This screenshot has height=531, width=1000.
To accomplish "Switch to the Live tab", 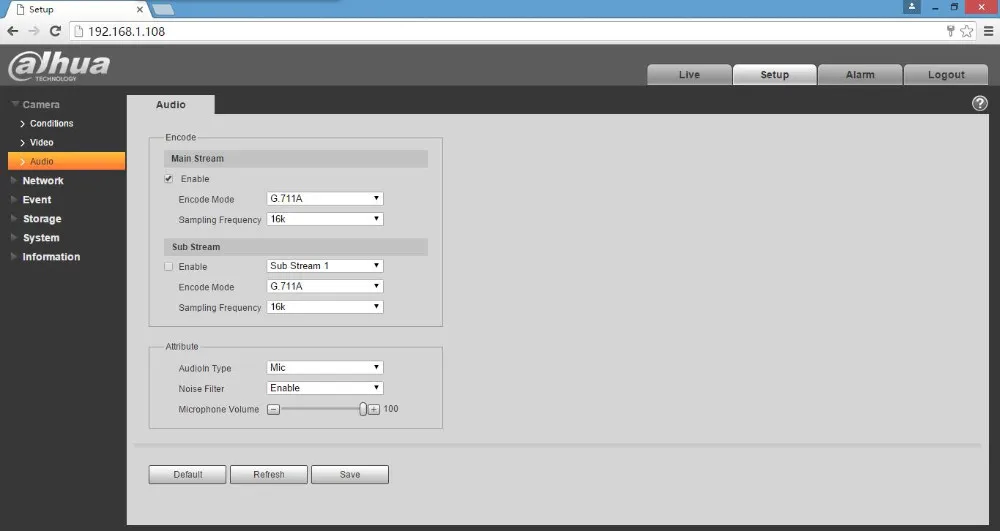I will pyautogui.click(x=689, y=75).
